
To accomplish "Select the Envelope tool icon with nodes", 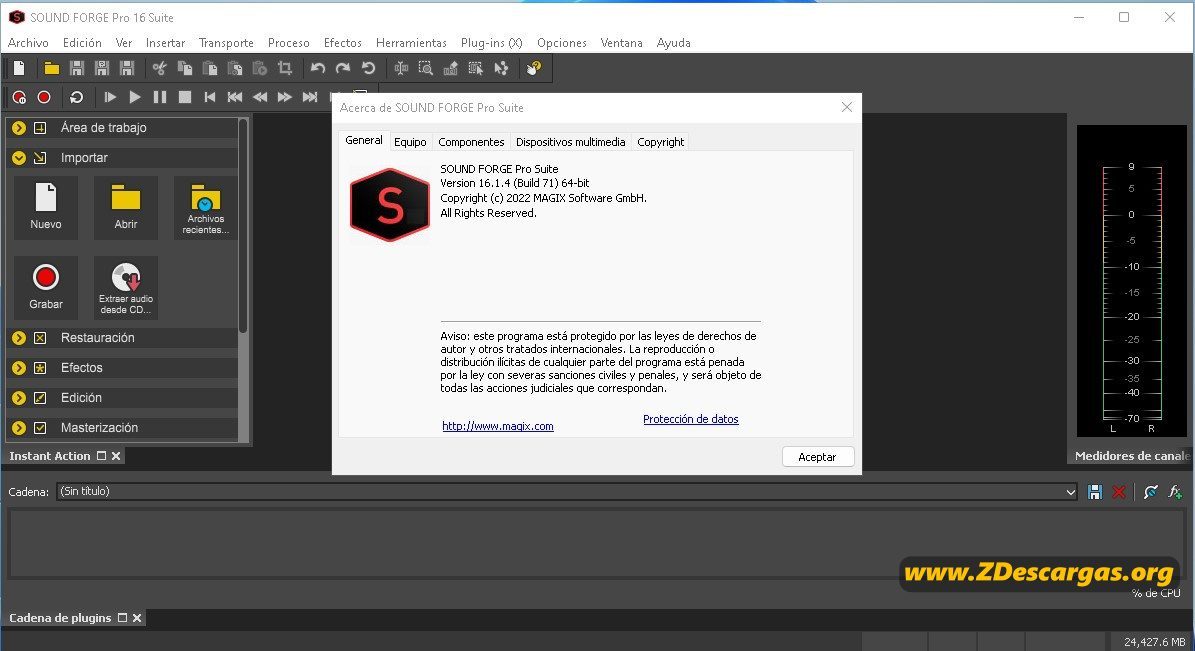I will coord(501,69).
